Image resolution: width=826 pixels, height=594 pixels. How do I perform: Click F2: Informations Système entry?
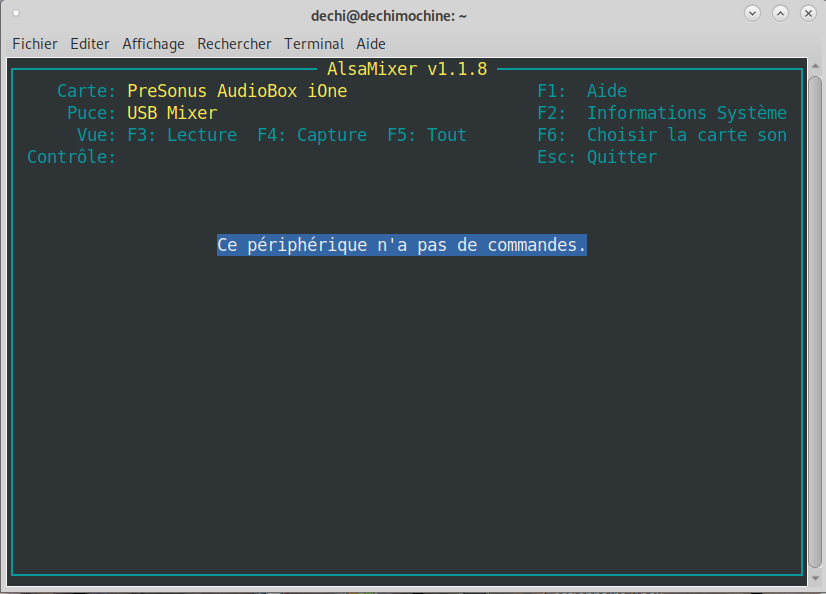click(x=662, y=113)
